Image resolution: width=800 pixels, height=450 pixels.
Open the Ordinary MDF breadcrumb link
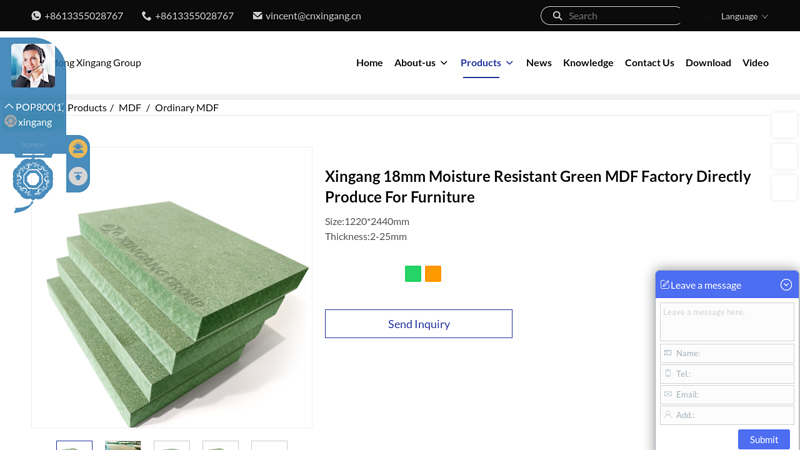[187, 108]
